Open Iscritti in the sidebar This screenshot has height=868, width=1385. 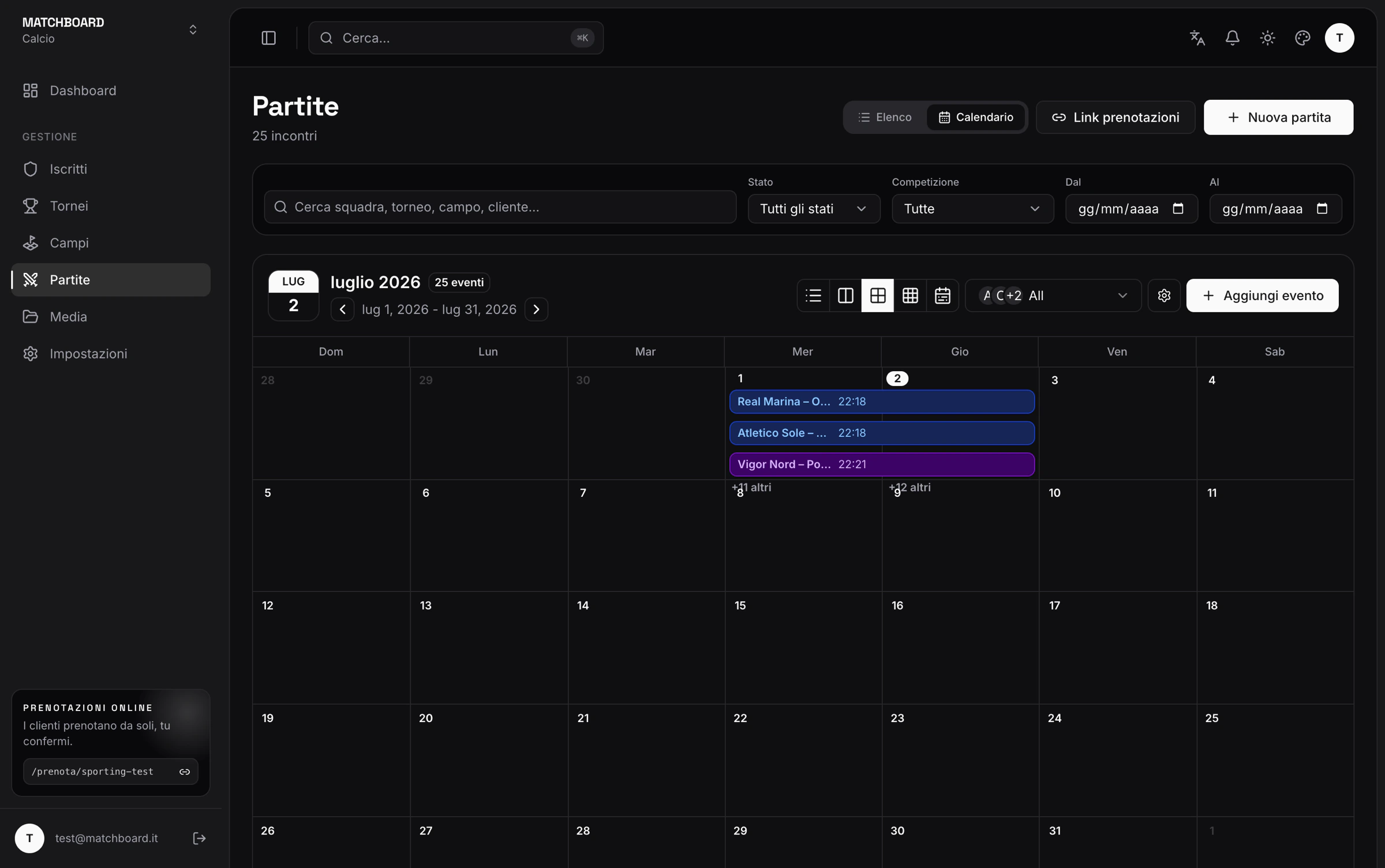click(111, 169)
